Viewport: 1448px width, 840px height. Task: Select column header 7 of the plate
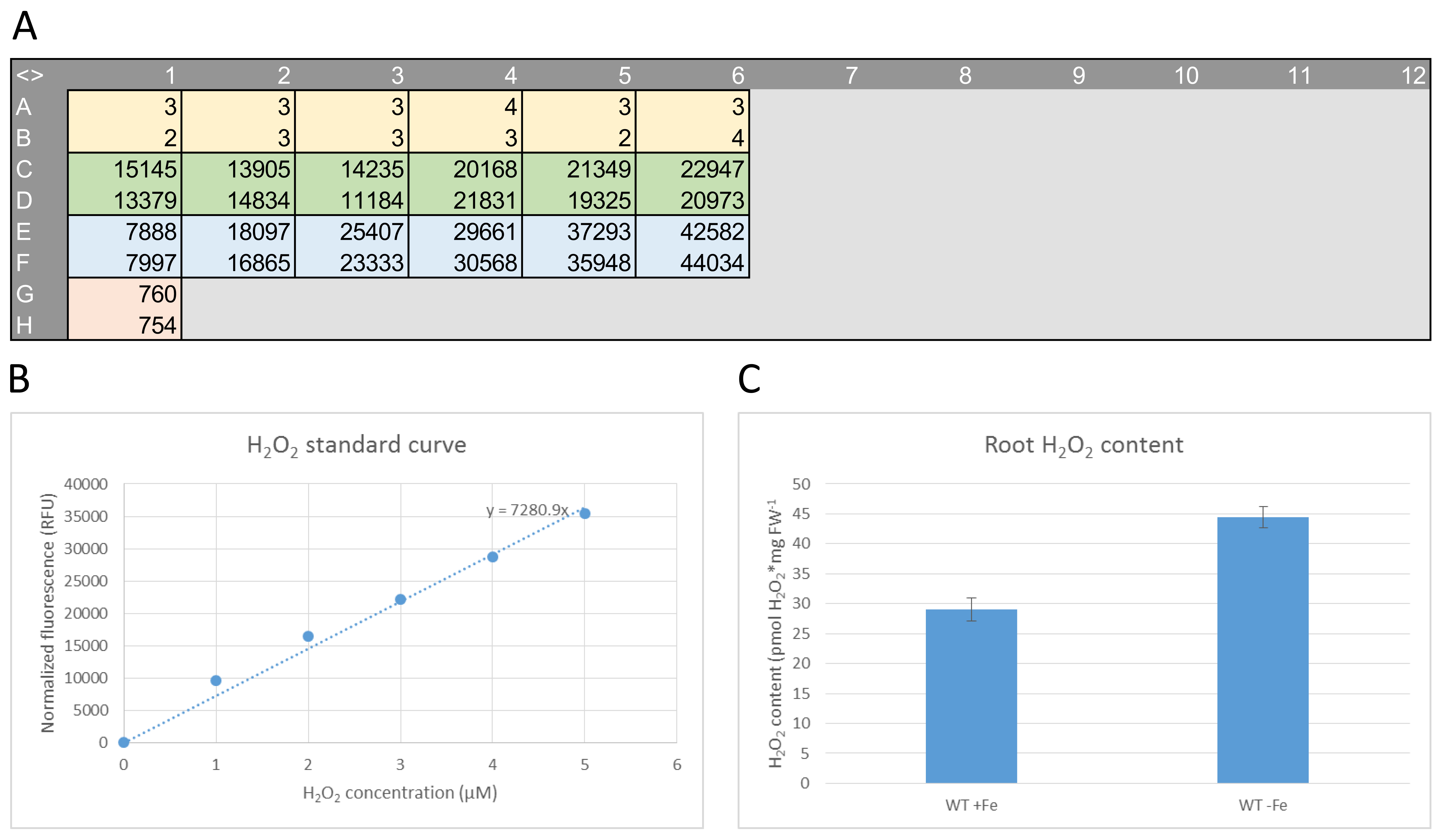pyautogui.click(x=851, y=75)
